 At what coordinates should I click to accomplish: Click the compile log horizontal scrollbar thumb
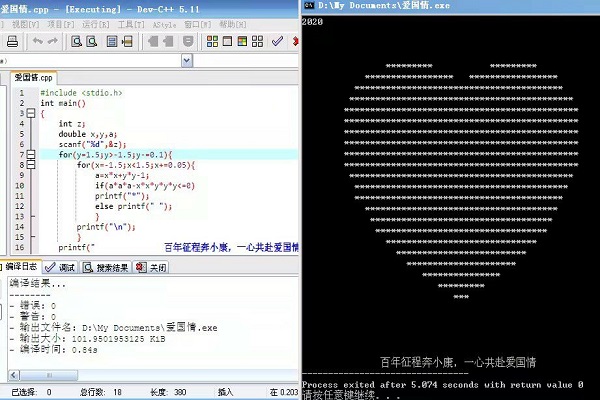49,375
